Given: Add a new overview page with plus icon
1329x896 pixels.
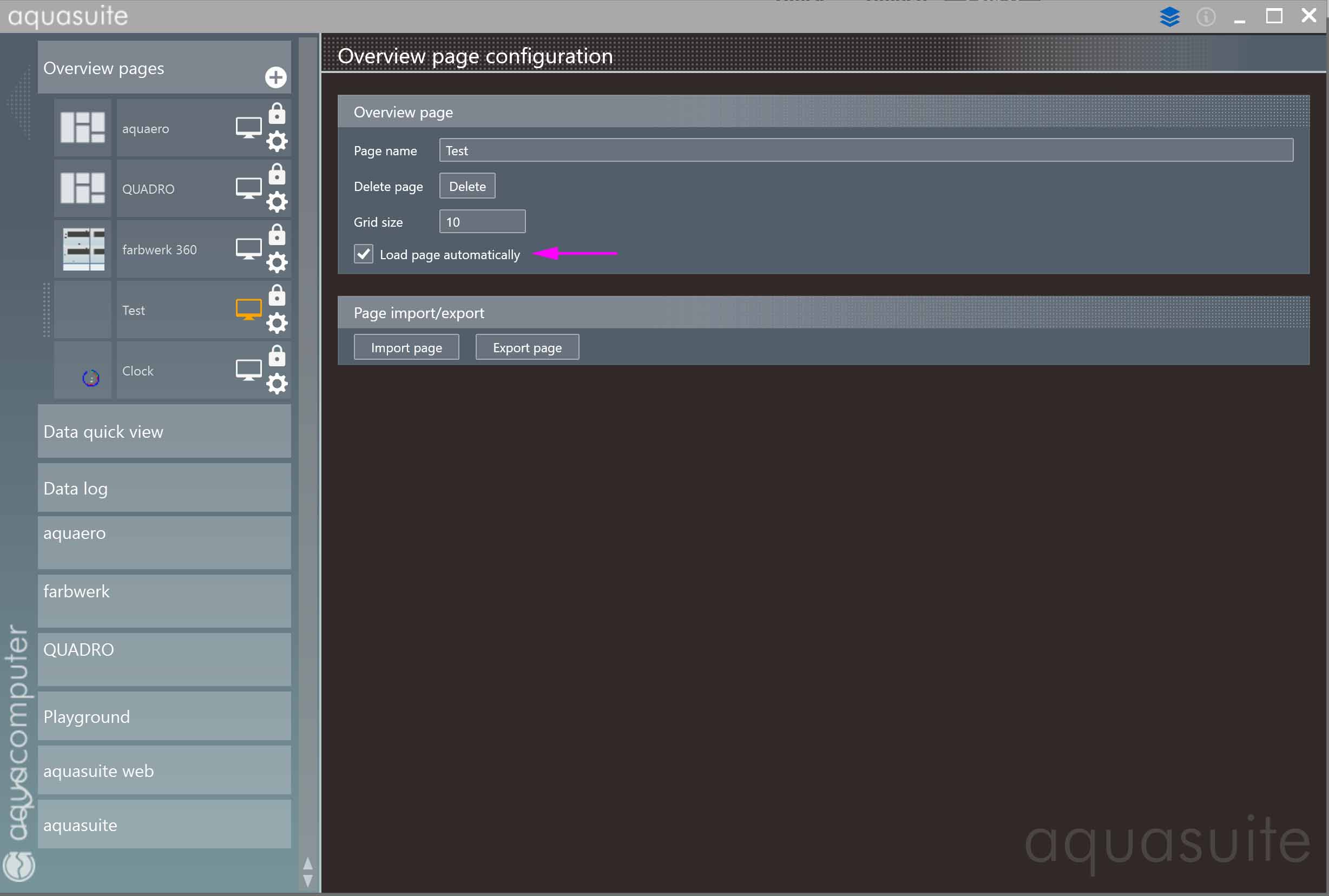Looking at the screenshot, I should [x=275, y=77].
